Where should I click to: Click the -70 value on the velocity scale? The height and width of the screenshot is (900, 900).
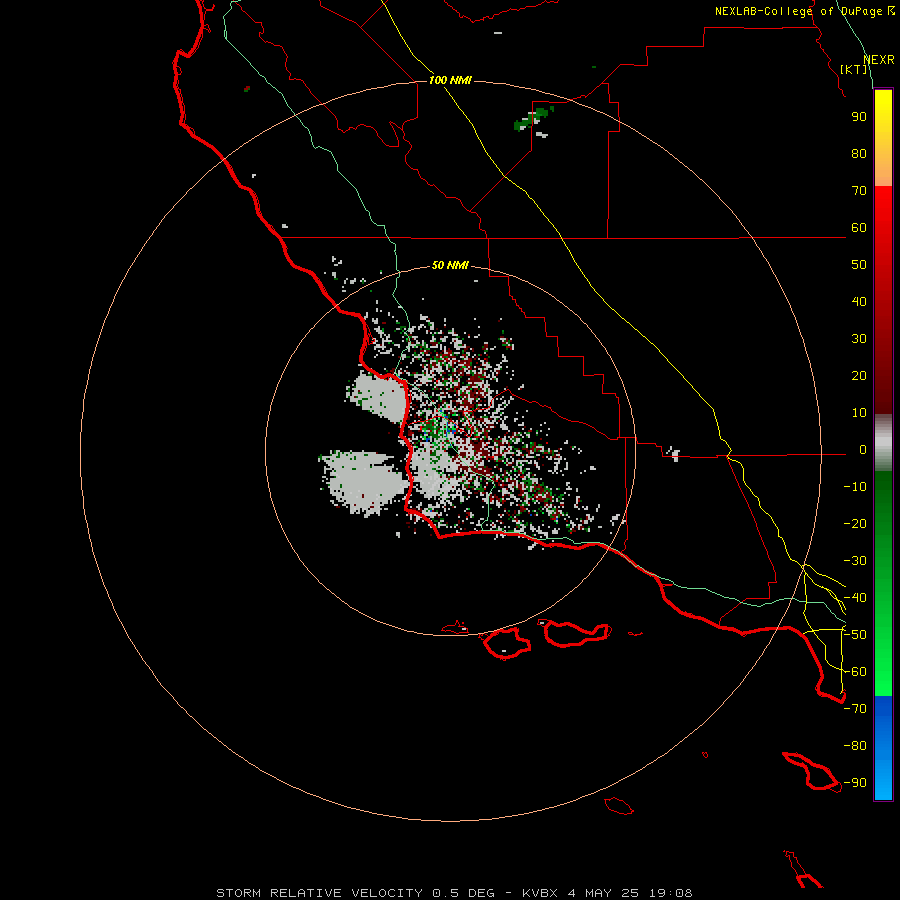tap(855, 709)
